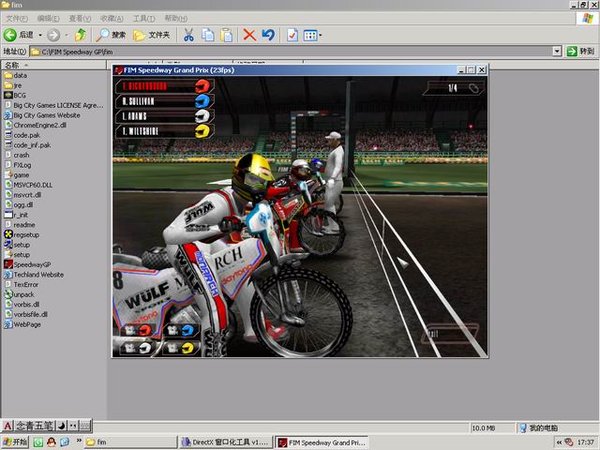The image size is (600, 450).
Task: Select the regsetup file icon
Action: point(27,234)
